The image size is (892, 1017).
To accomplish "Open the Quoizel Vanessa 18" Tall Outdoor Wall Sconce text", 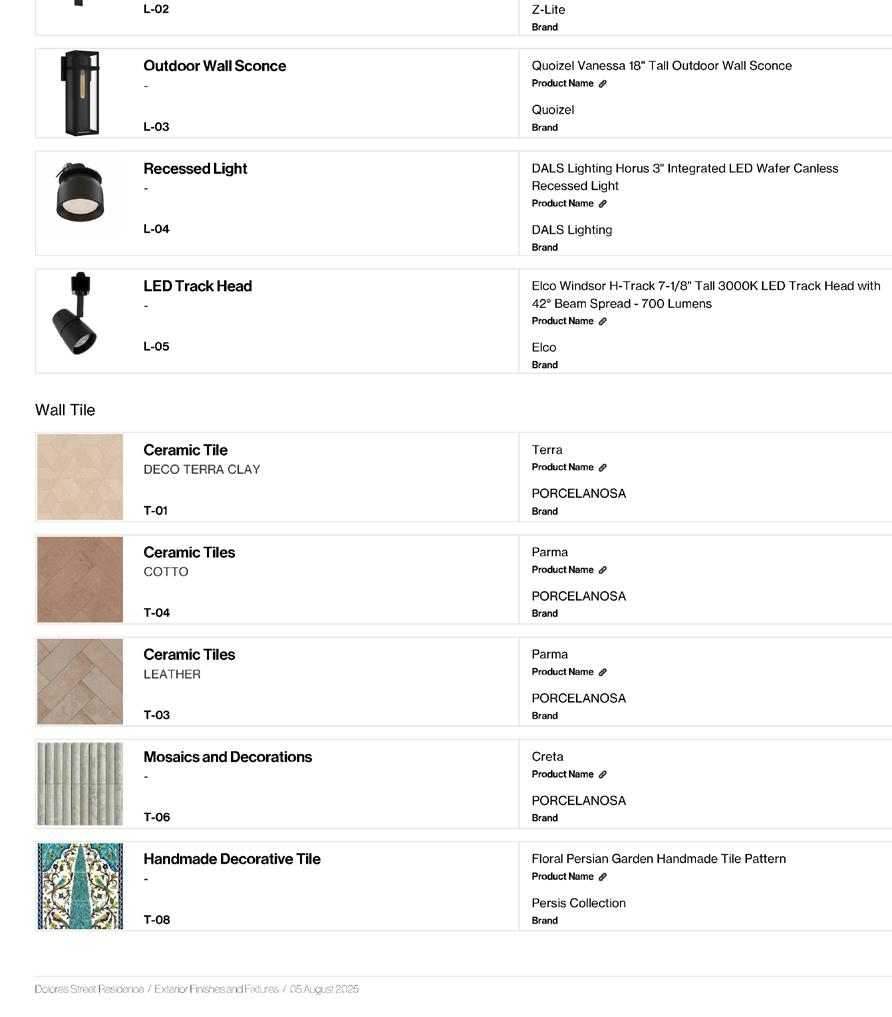I will 661,66.
